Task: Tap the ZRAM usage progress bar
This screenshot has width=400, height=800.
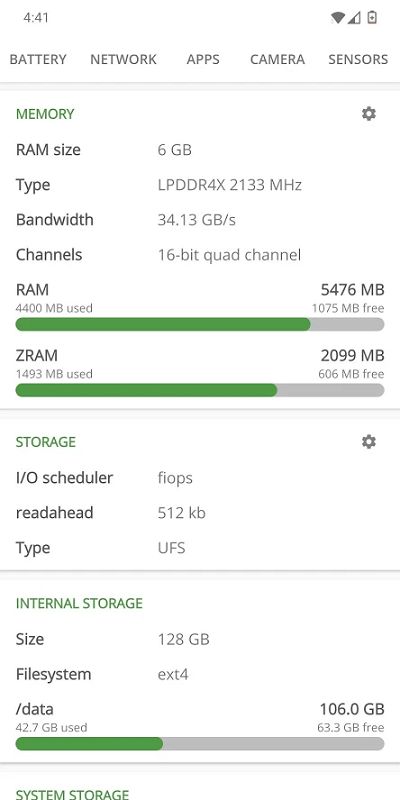Action: pyautogui.click(x=200, y=390)
